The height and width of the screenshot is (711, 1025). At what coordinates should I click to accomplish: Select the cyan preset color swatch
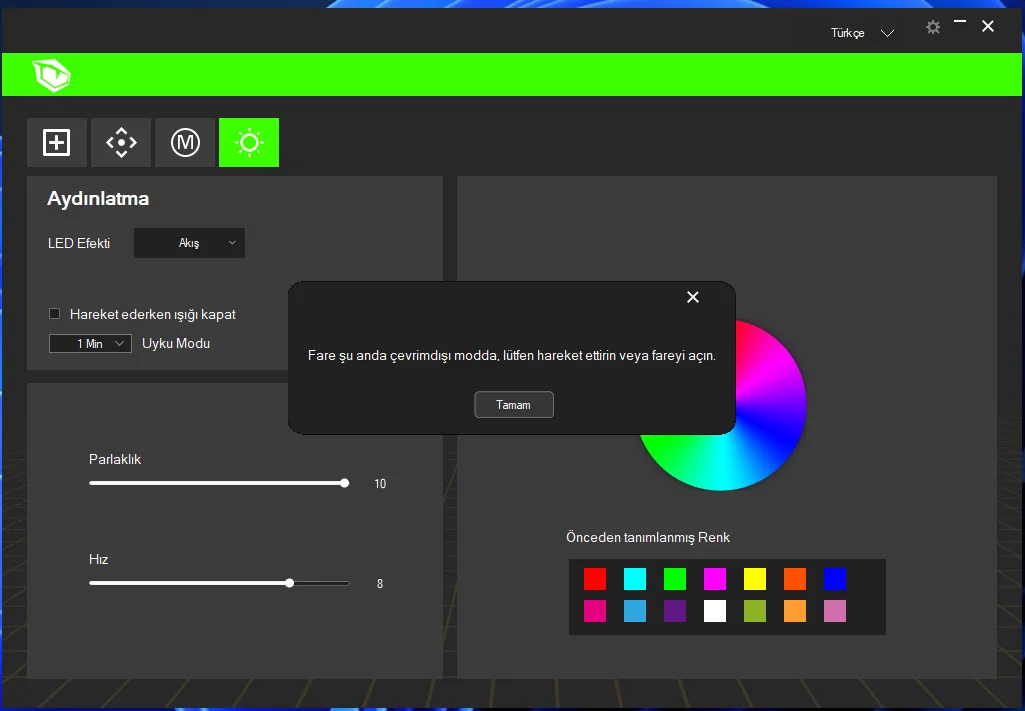(635, 579)
